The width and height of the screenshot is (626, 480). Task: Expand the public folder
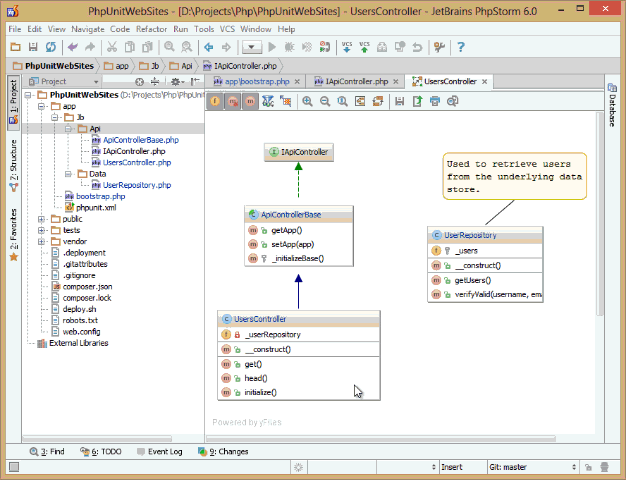(41, 219)
